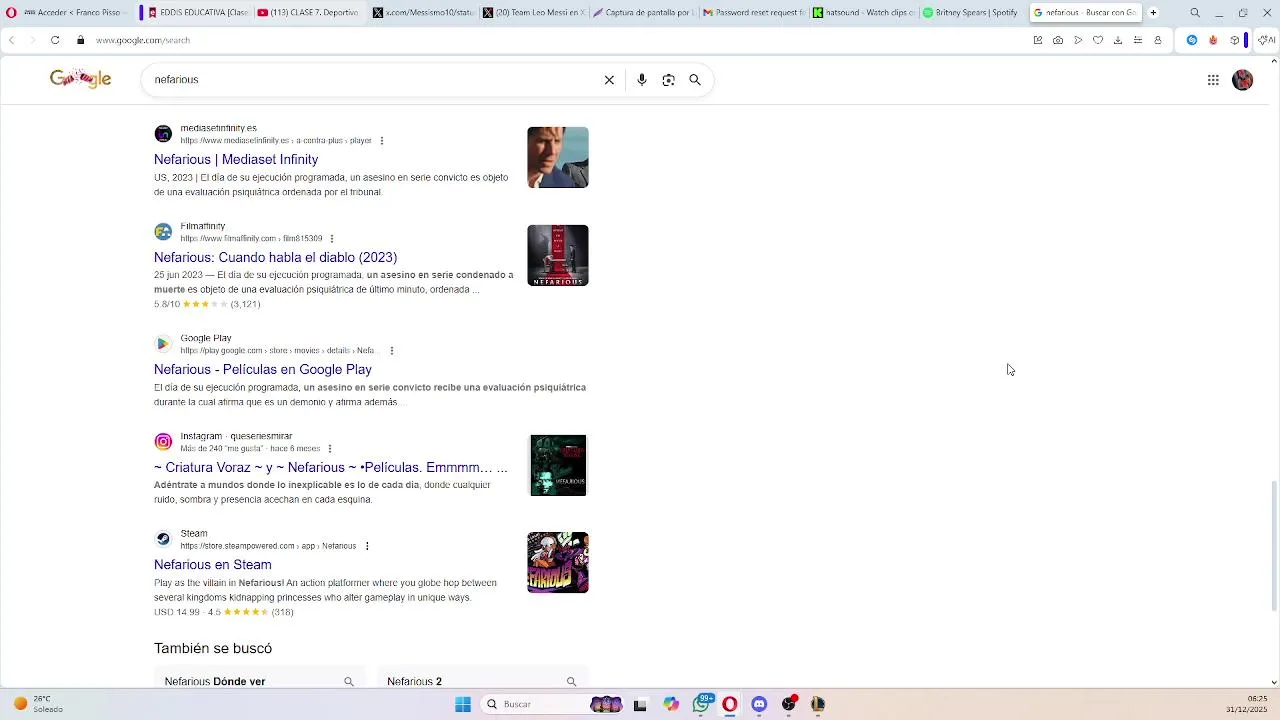Viewport: 1280px width, 720px height.
Task: Open the Opera menu icon
Action: pyautogui.click(x=11, y=13)
